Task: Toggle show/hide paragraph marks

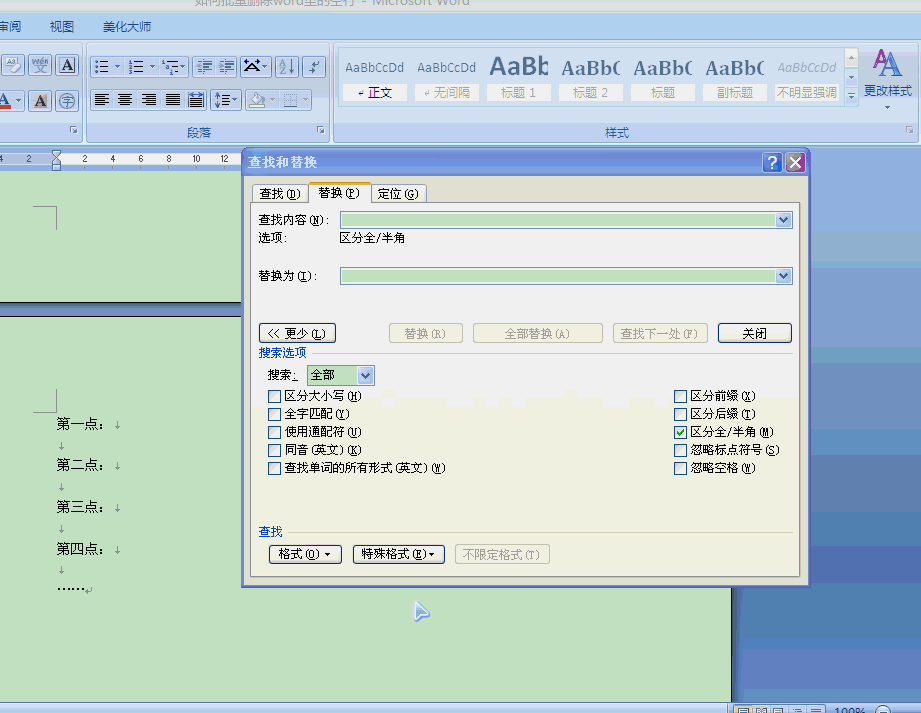Action: click(x=314, y=66)
